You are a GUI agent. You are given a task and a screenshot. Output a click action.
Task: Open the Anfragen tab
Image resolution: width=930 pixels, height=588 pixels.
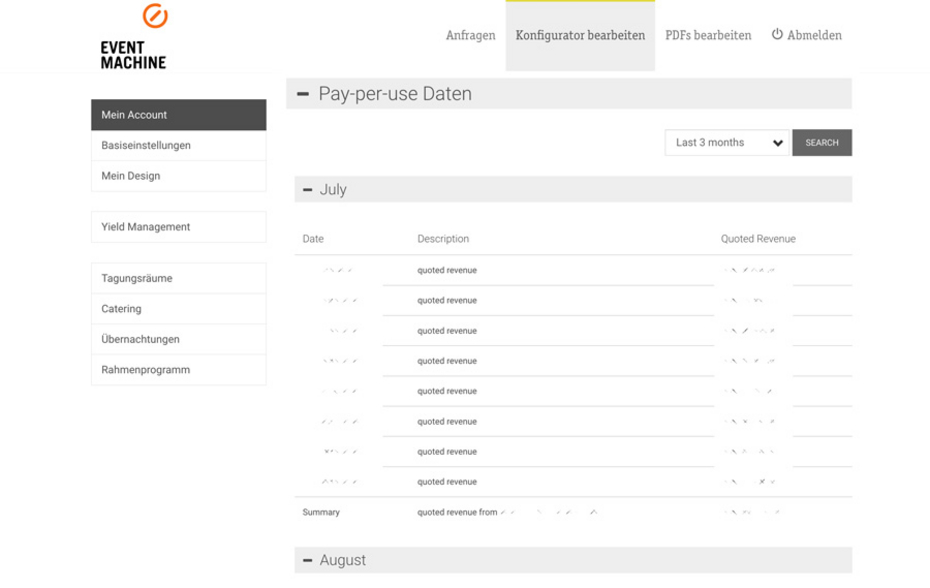(470, 35)
